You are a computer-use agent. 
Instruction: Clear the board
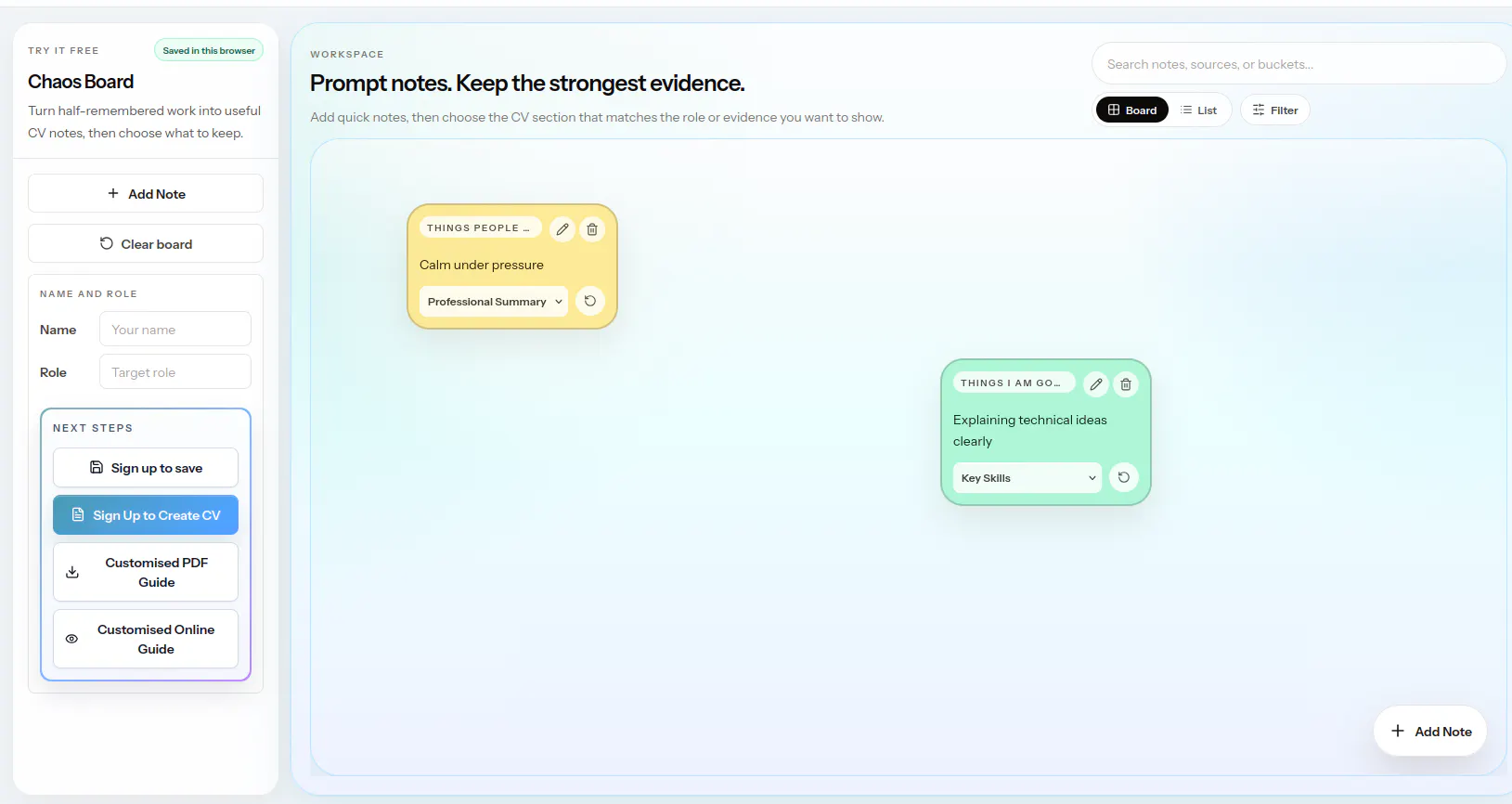(x=146, y=243)
